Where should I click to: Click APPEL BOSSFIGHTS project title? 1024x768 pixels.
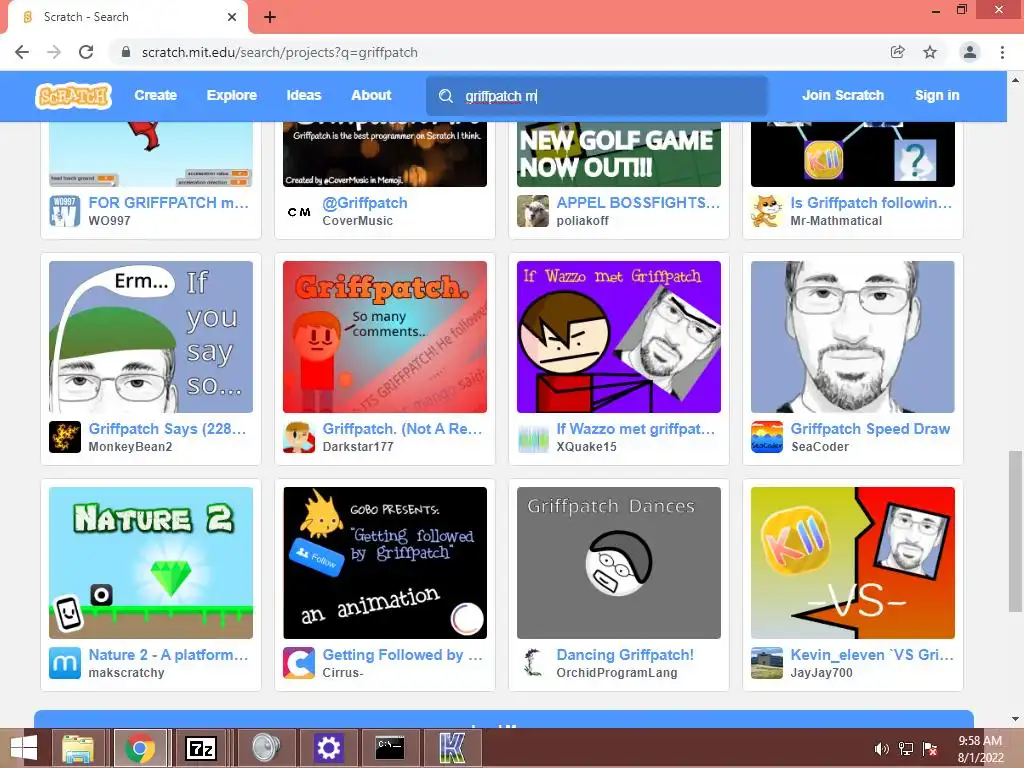[x=638, y=203]
